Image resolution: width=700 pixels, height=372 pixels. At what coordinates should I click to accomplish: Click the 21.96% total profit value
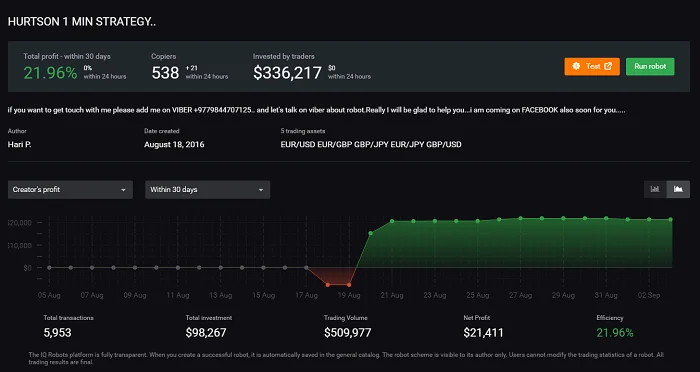(50, 73)
